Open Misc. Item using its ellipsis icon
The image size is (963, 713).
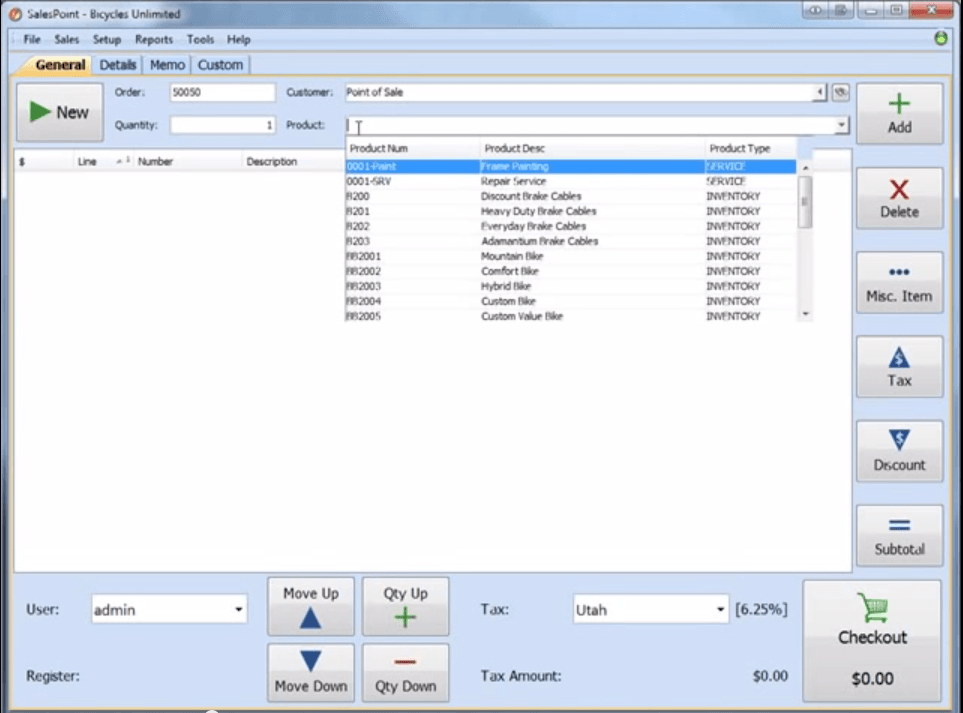tap(898, 273)
